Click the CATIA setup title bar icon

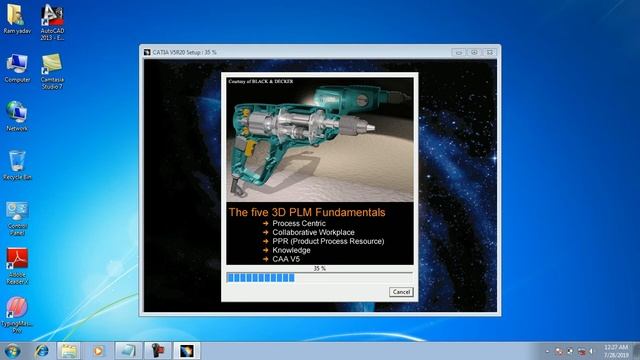[x=147, y=52]
